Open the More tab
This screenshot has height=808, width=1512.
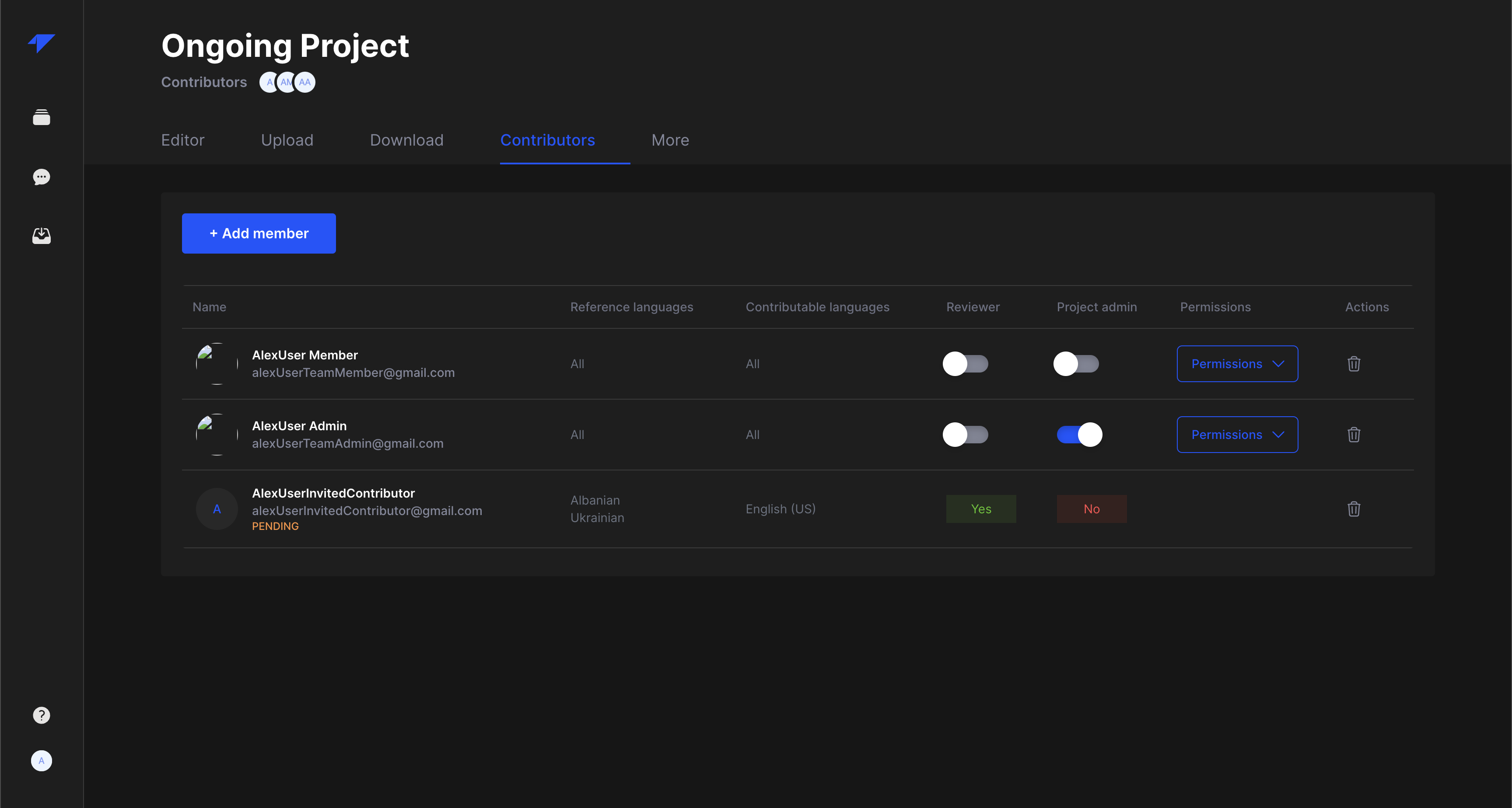[670, 140]
